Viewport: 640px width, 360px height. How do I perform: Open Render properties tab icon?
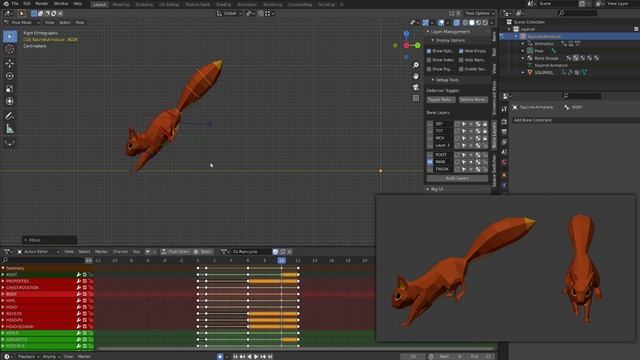(x=504, y=122)
